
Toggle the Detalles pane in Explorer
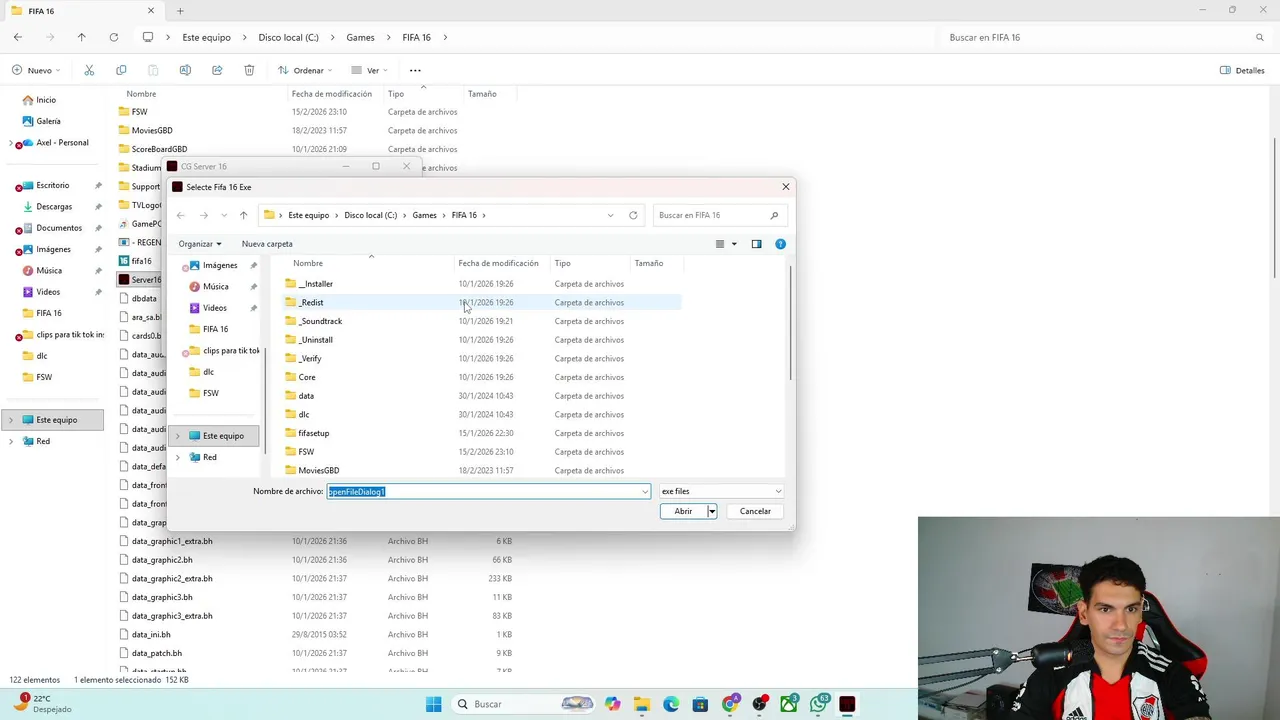pyautogui.click(x=1242, y=70)
